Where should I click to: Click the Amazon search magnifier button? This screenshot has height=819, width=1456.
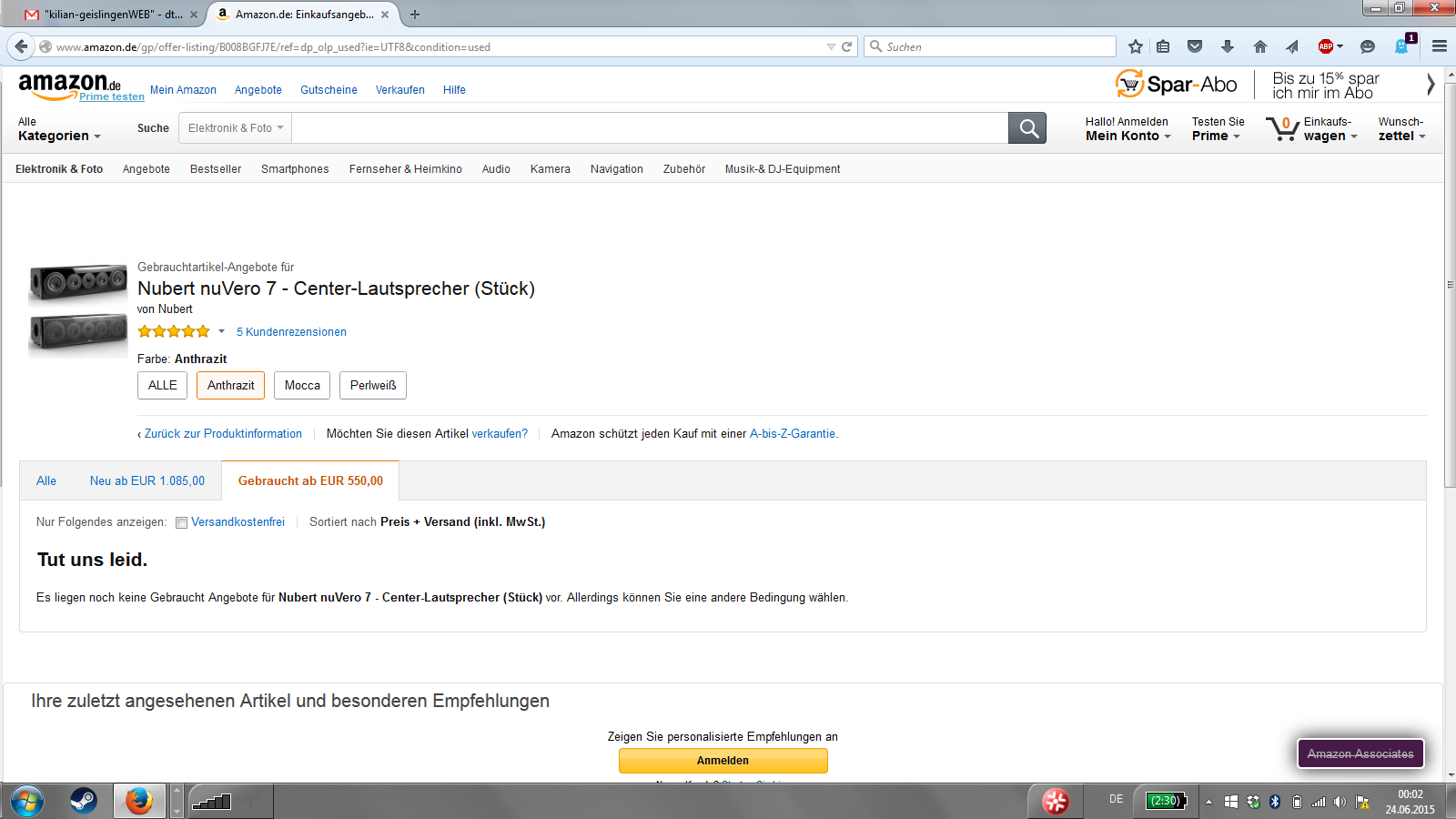1027,128
